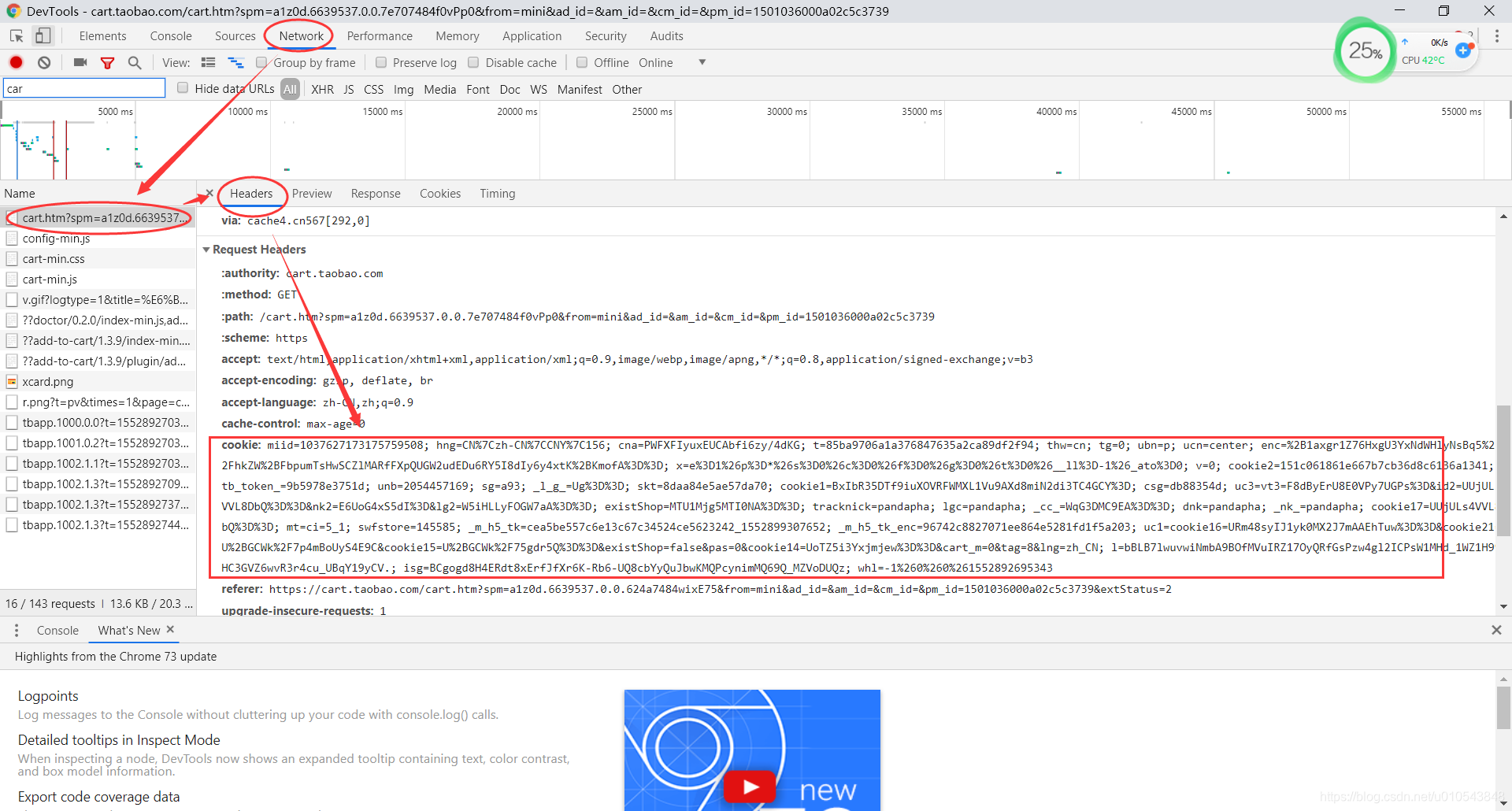View the Timing tab
1512x811 pixels.
click(498, 194)
